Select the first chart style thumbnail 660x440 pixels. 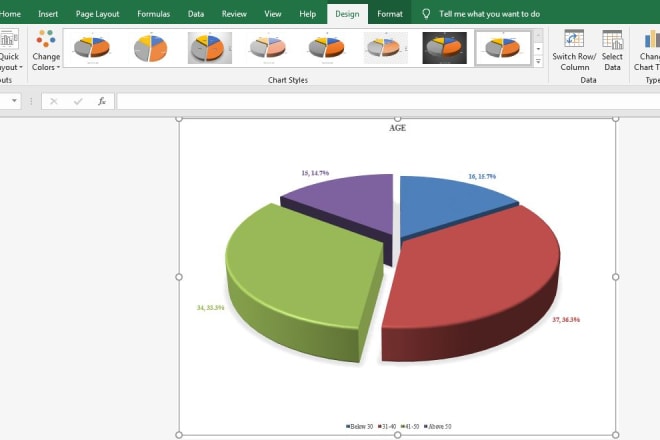click(x=91, y=46)
